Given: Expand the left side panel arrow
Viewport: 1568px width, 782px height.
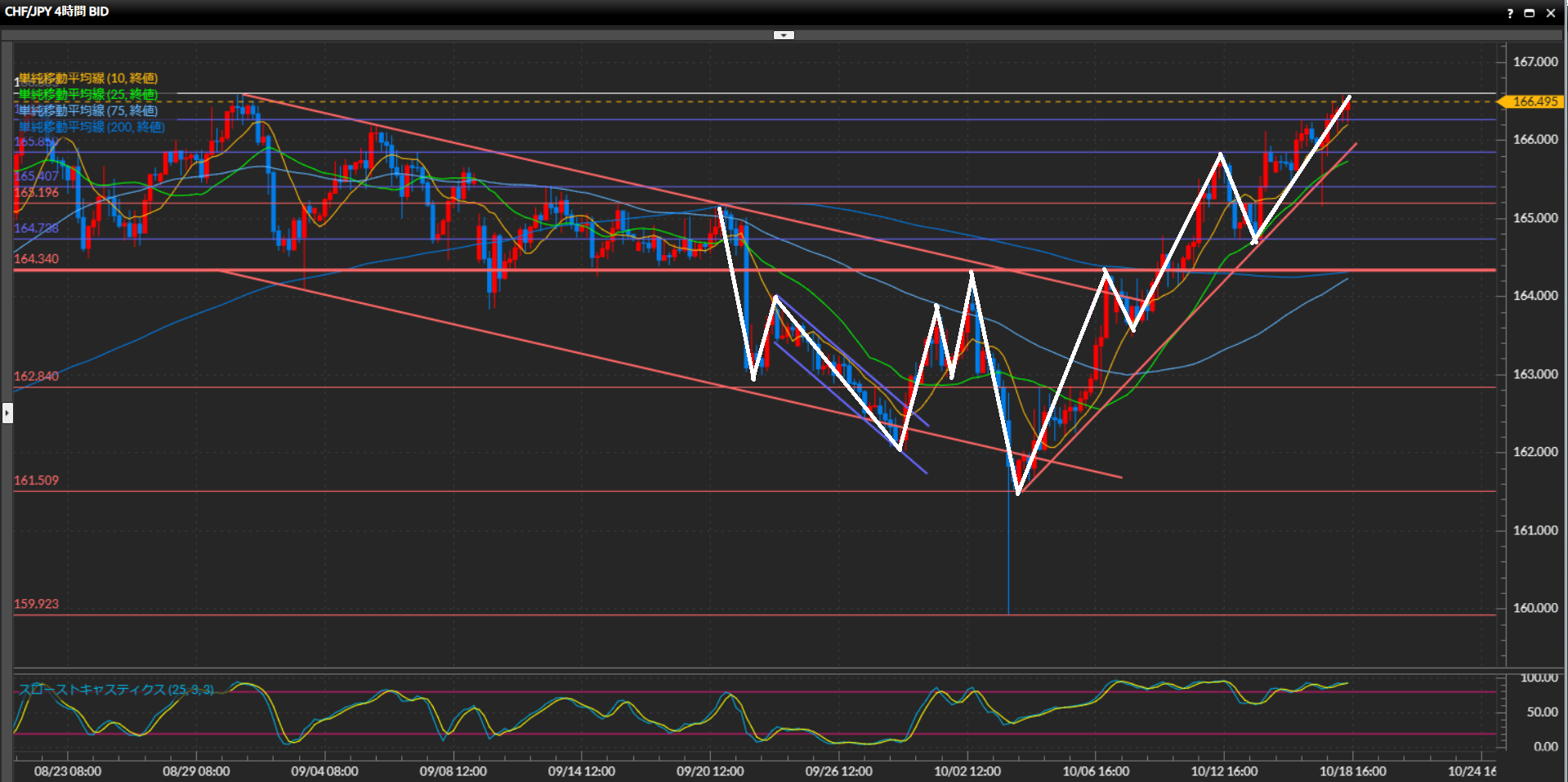Looking at the screenshot, I should 7,413.
